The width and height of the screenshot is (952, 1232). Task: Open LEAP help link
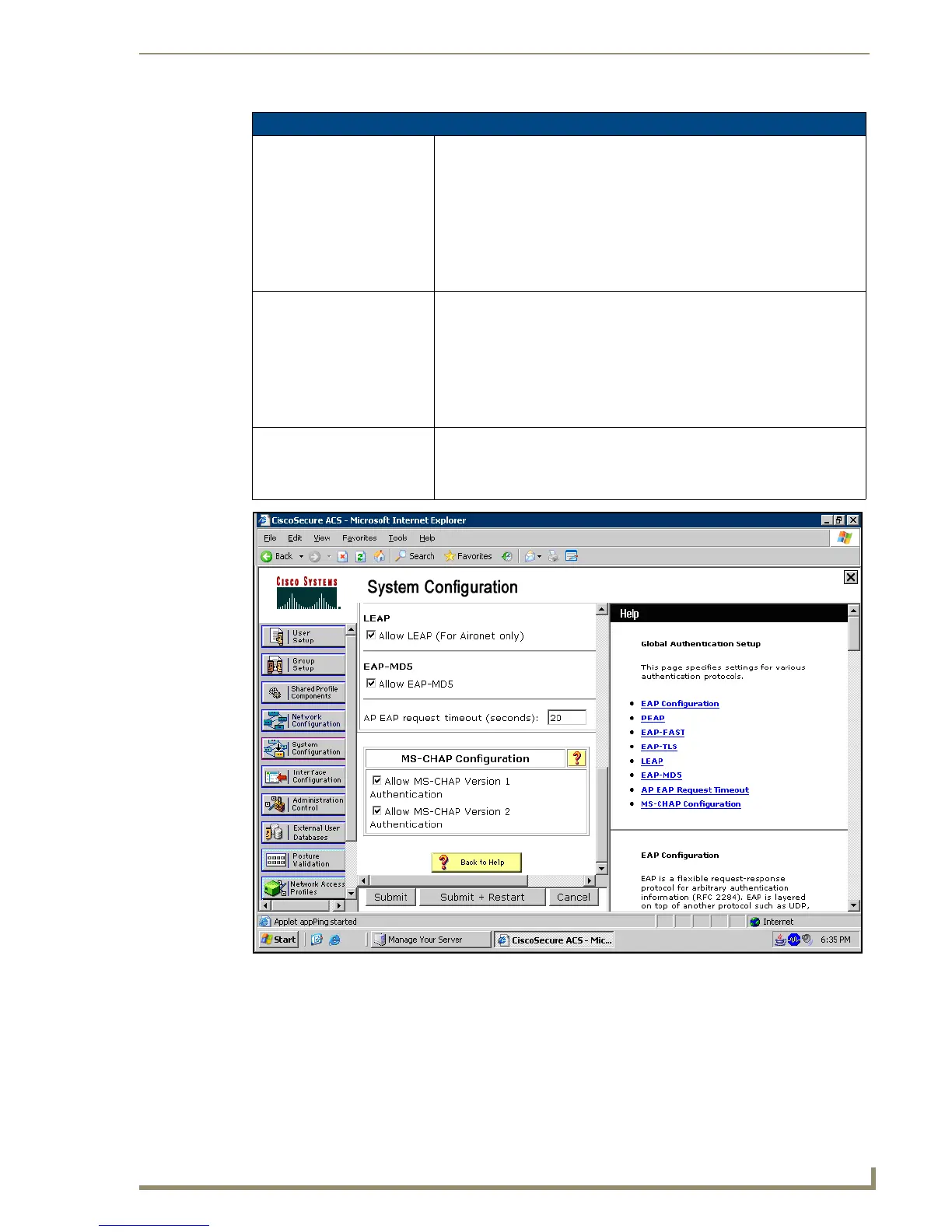pyautogui.click(x=652, y=761)
